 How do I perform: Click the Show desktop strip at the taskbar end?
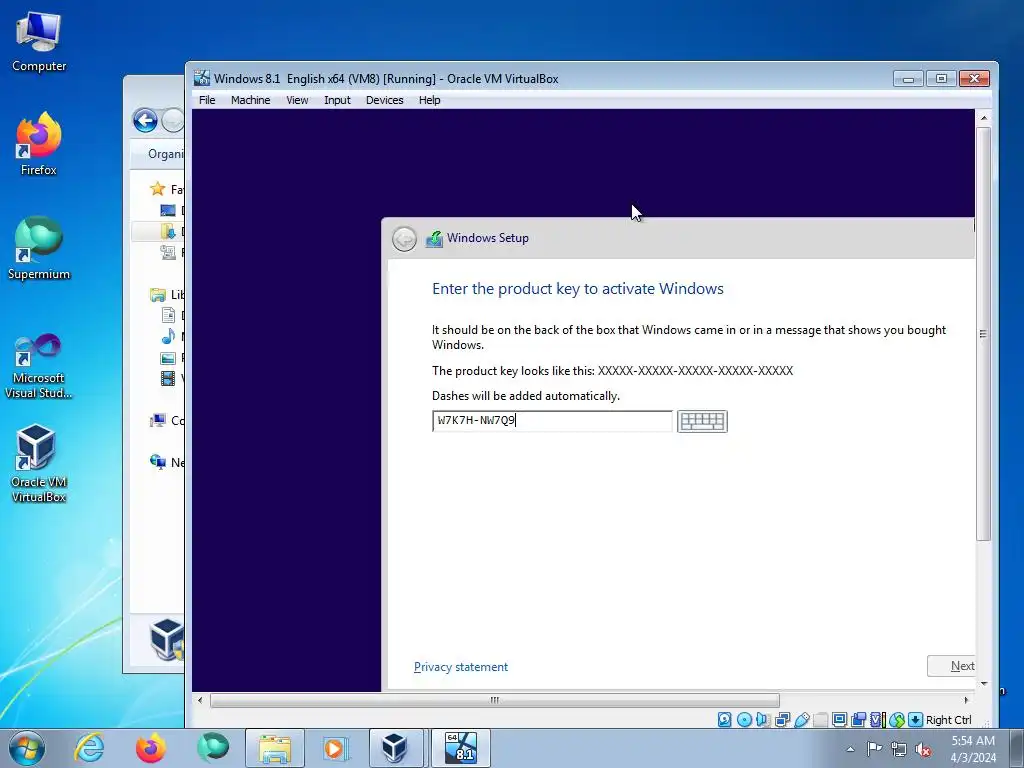tap(1017, 748)
